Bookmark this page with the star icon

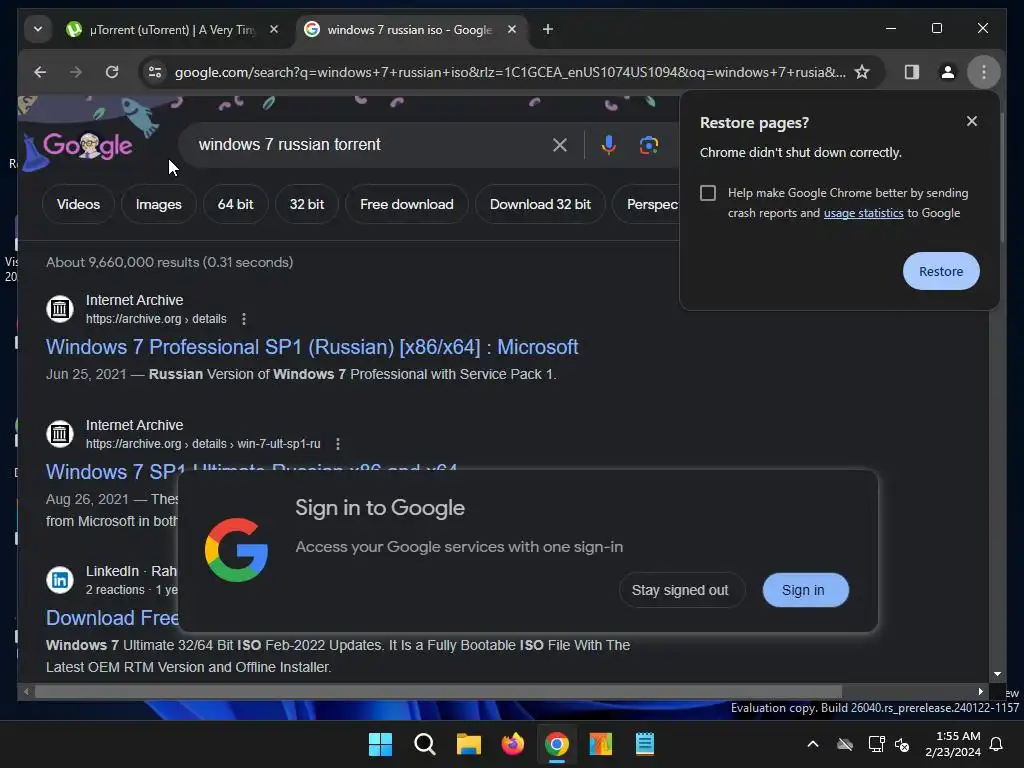click(862, 72)
